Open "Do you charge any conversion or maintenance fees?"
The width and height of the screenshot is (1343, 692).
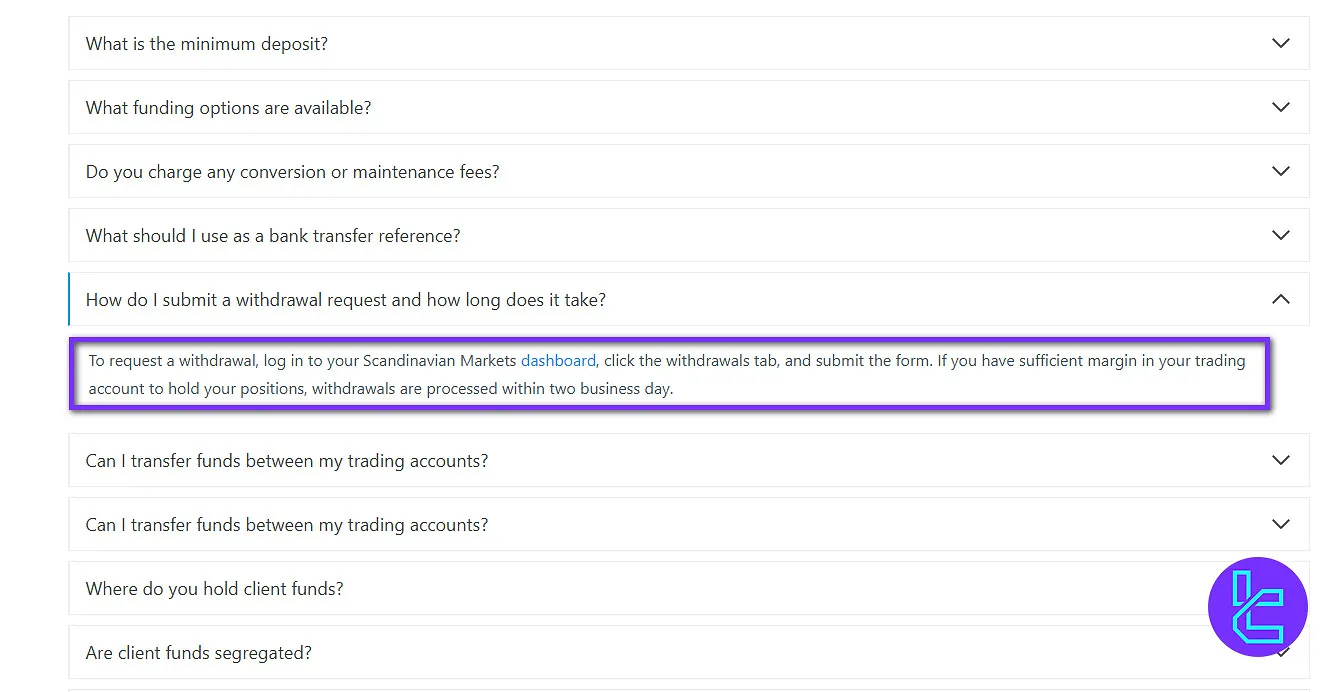[x=292, y=172]
